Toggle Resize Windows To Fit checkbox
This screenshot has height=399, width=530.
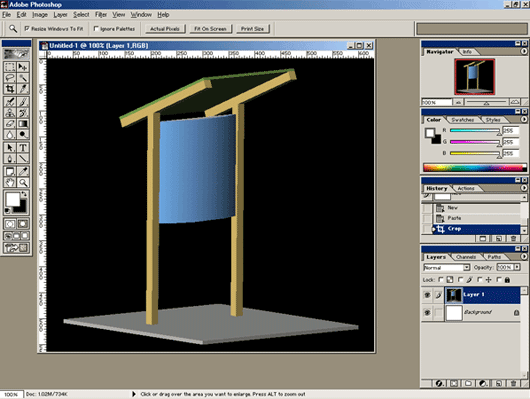(x=27, y=29)
